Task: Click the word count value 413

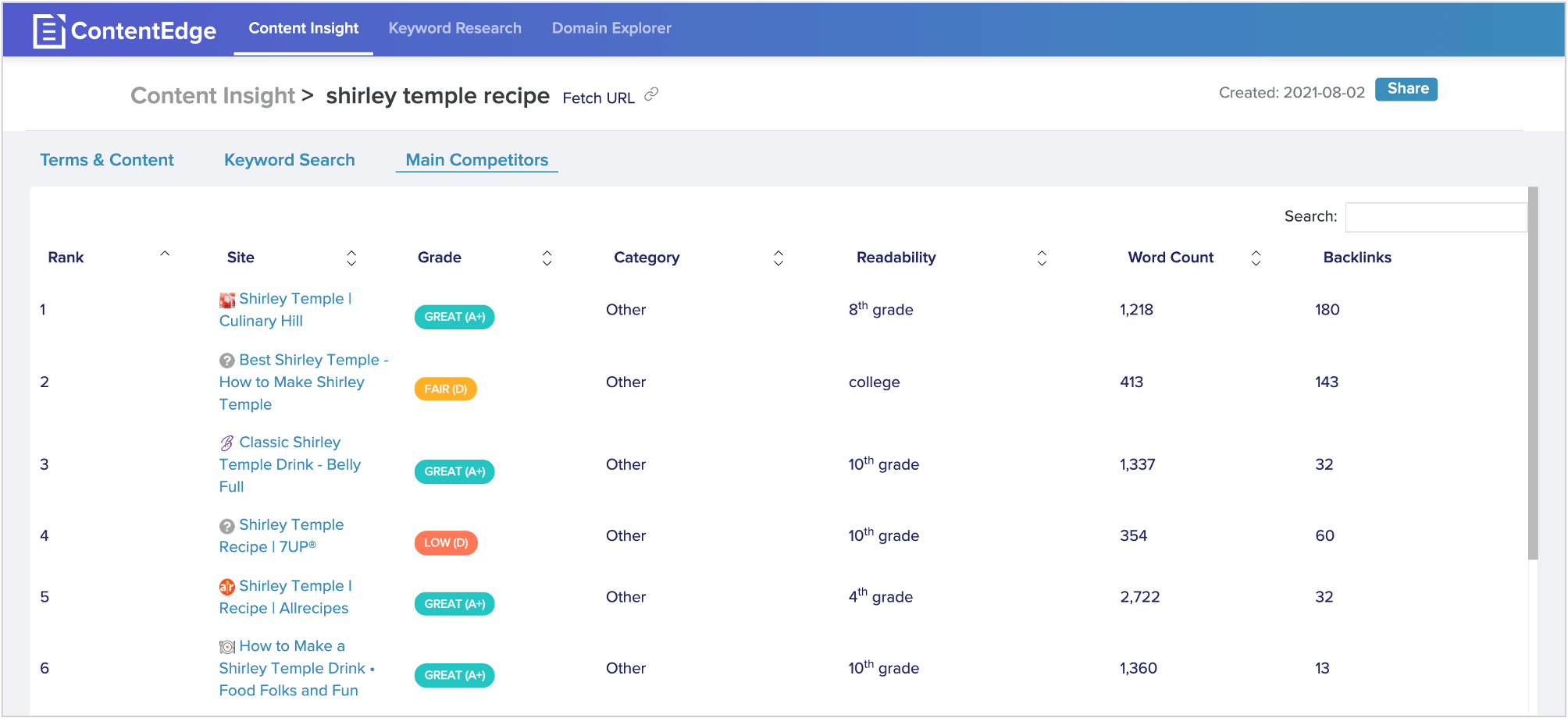Action: point(1131,382)
